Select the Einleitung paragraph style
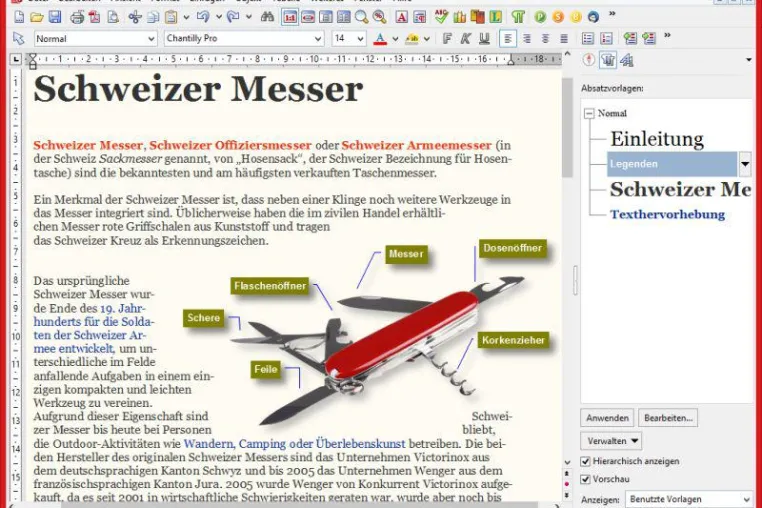This screenshot has width=762, height=508. pos(657,139)
